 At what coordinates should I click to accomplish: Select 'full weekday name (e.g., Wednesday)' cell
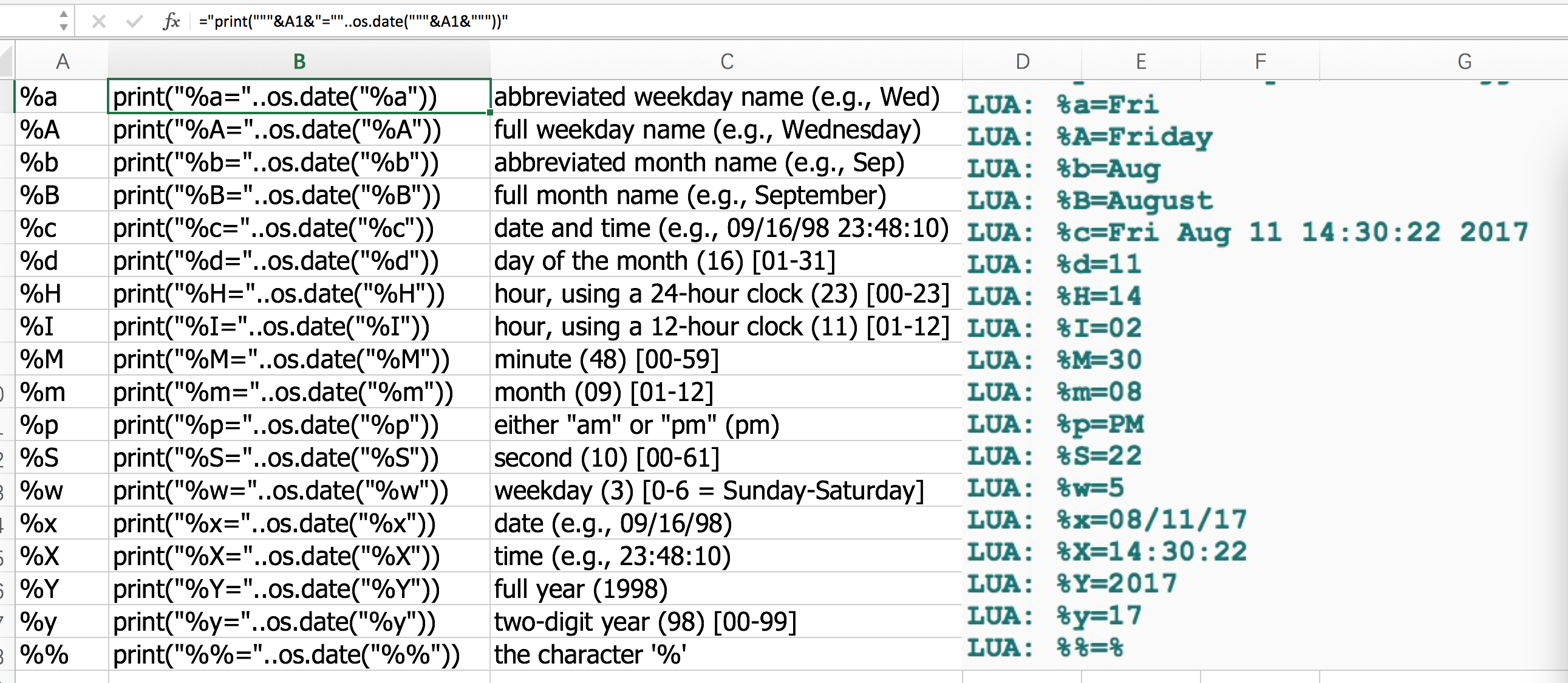pyautogui.click(x=726, y=129)
